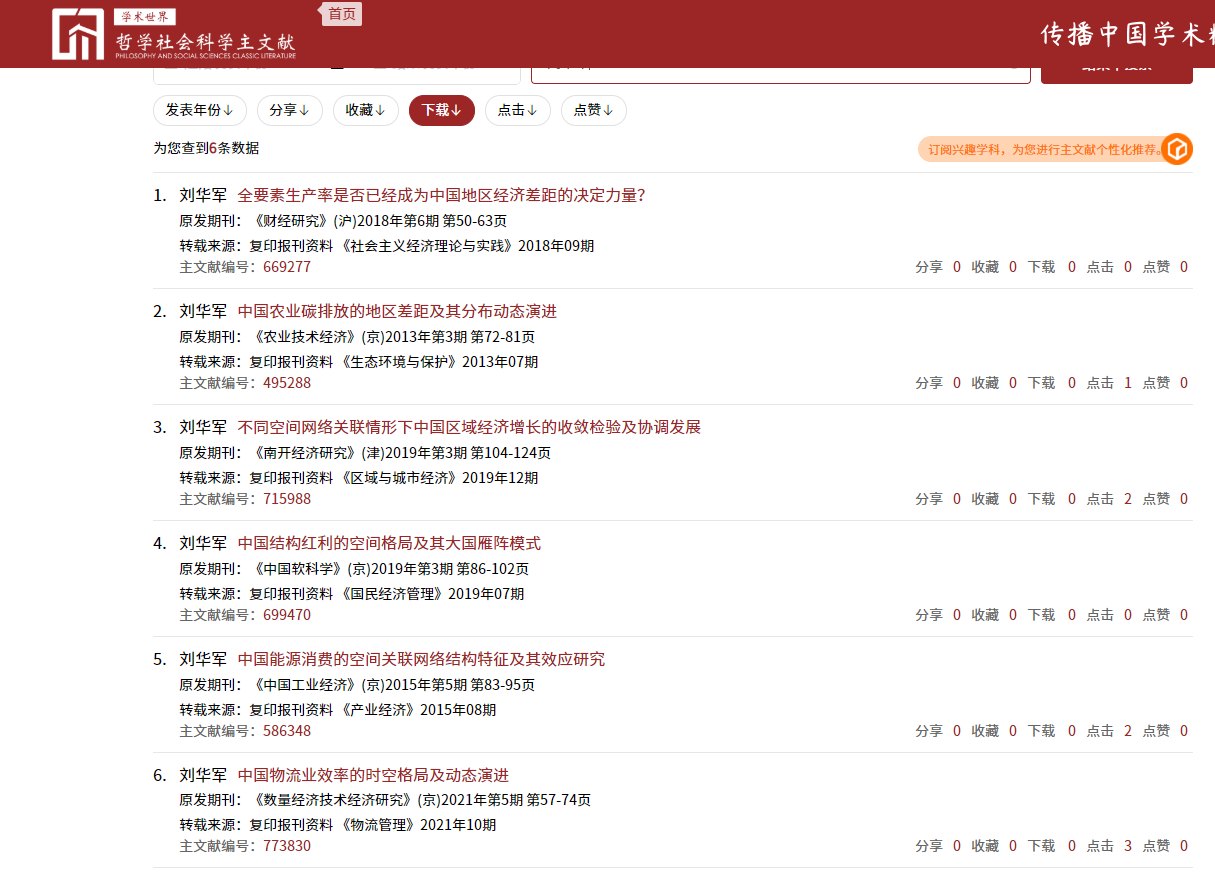Sort results by 收藏 count

coord(365,110)
